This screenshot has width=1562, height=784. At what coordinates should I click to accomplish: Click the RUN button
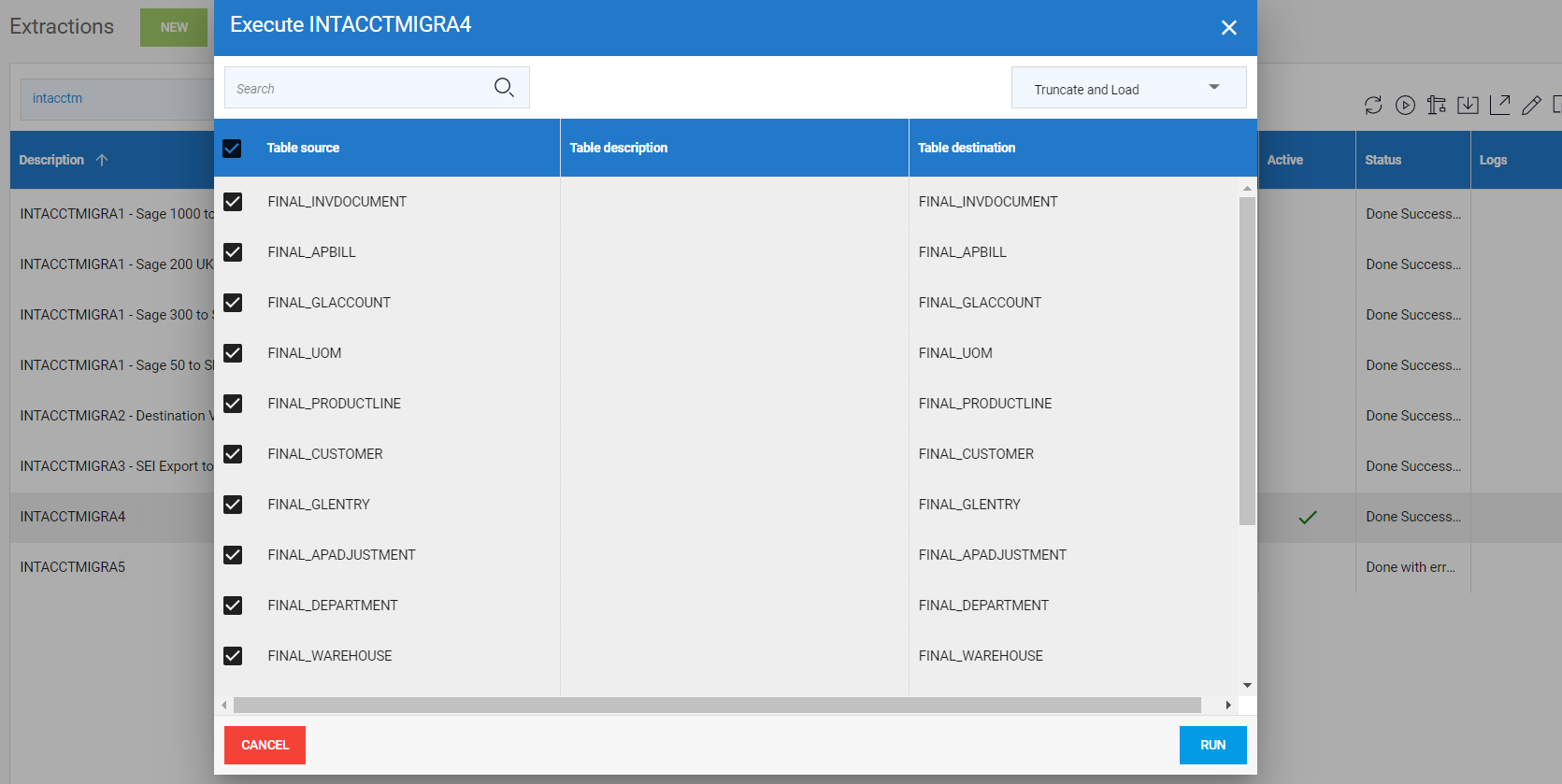(1212, 745)
